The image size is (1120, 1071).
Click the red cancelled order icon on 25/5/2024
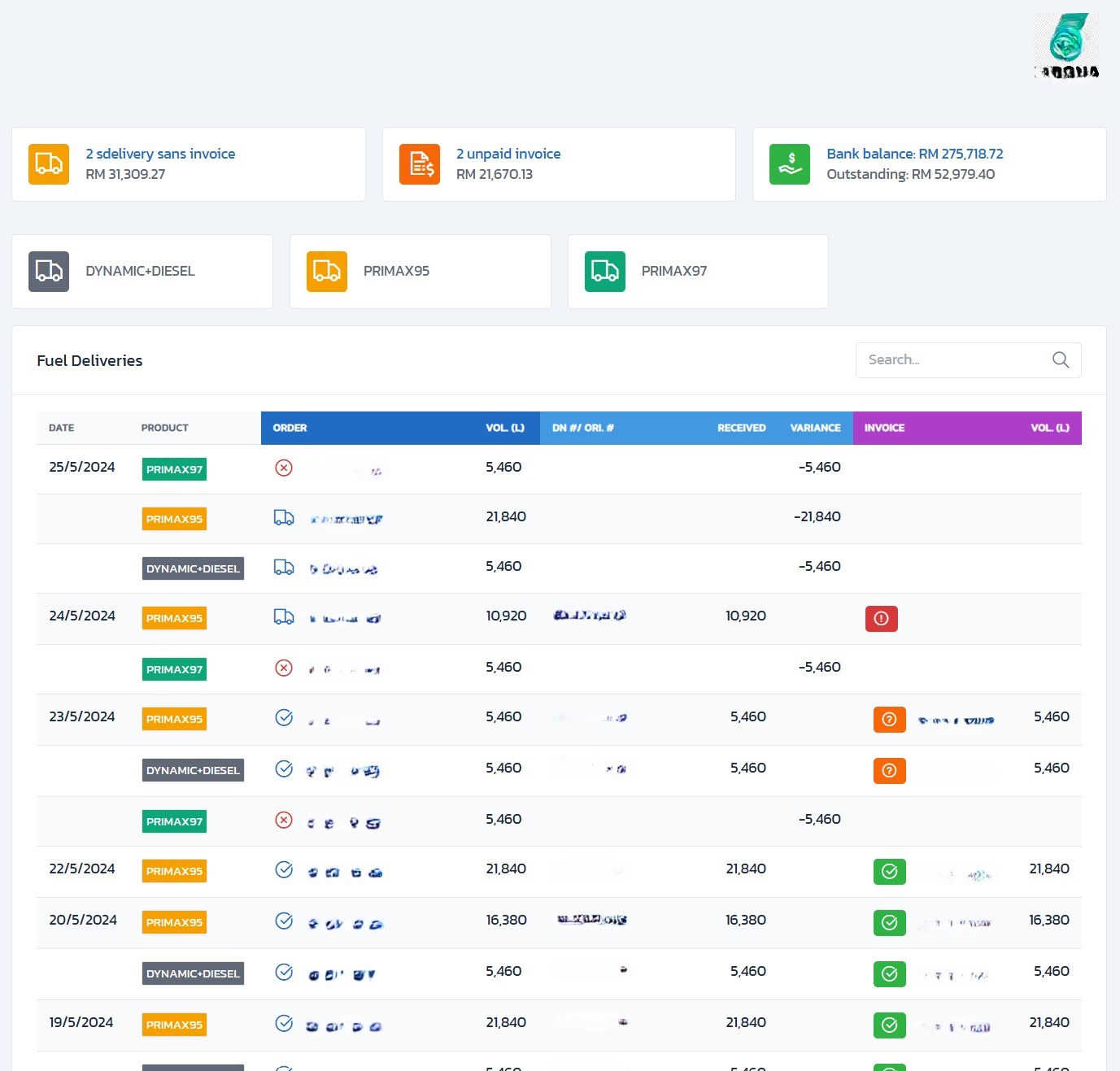[x=284, y=468]
